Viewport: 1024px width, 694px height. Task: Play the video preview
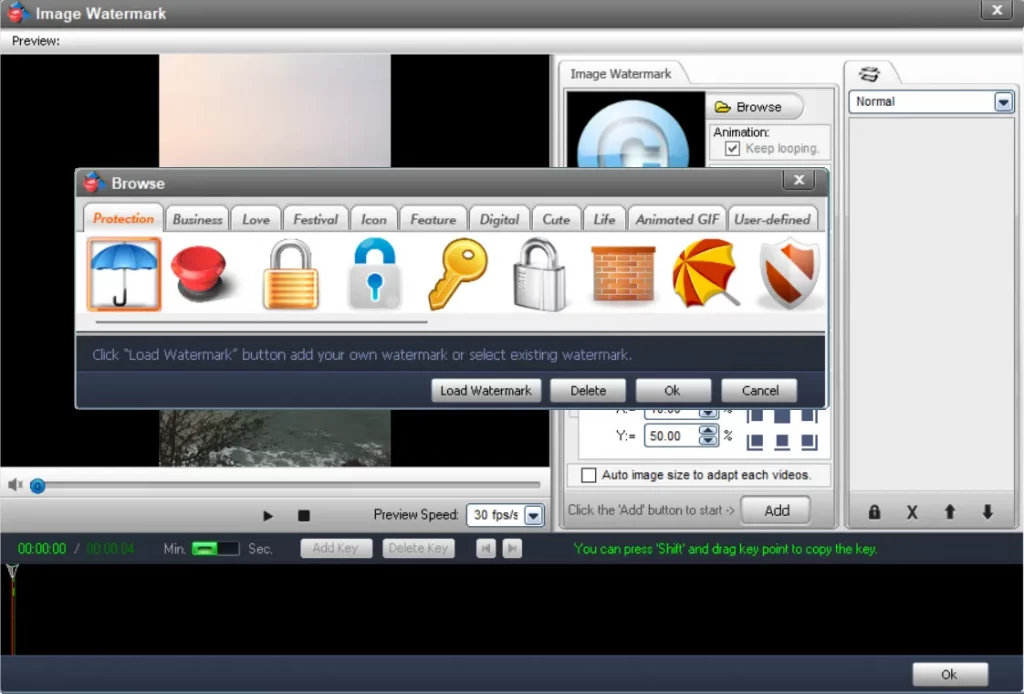(268, 516)
